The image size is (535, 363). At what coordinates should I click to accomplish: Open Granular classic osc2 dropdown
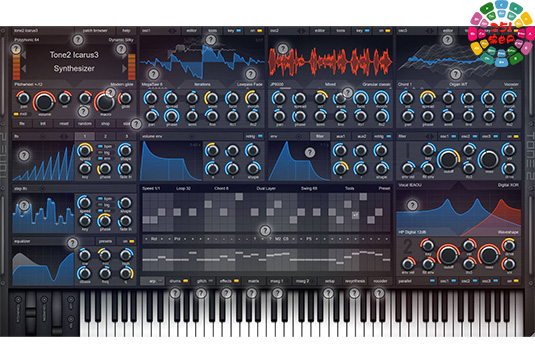pyautogui.click(x=376, y=84)
